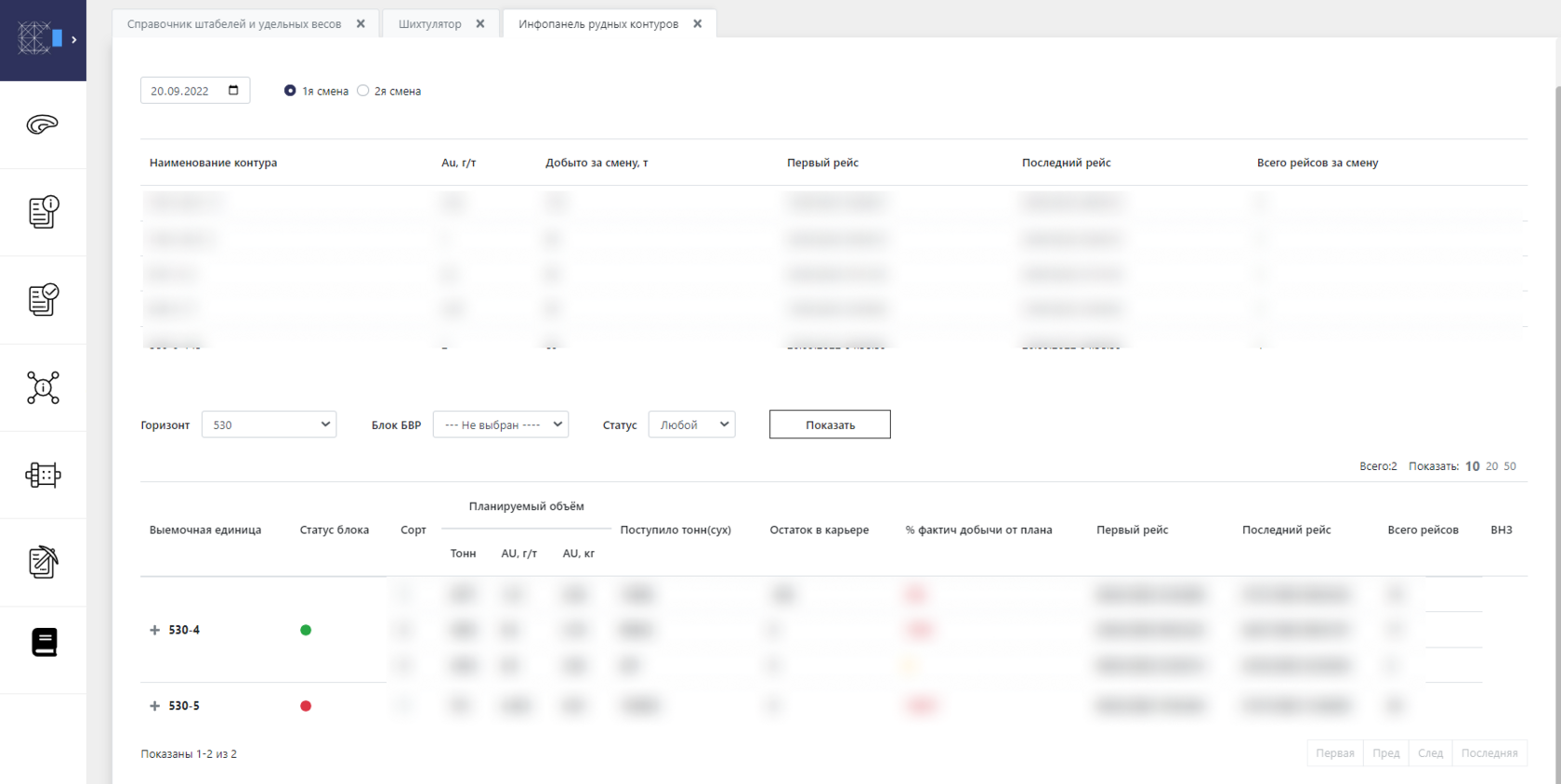The image size is (1561, 784).
Task: Open the network info nodes icon in sidebar
Action: pyautogui.click(x=43, y=387)
